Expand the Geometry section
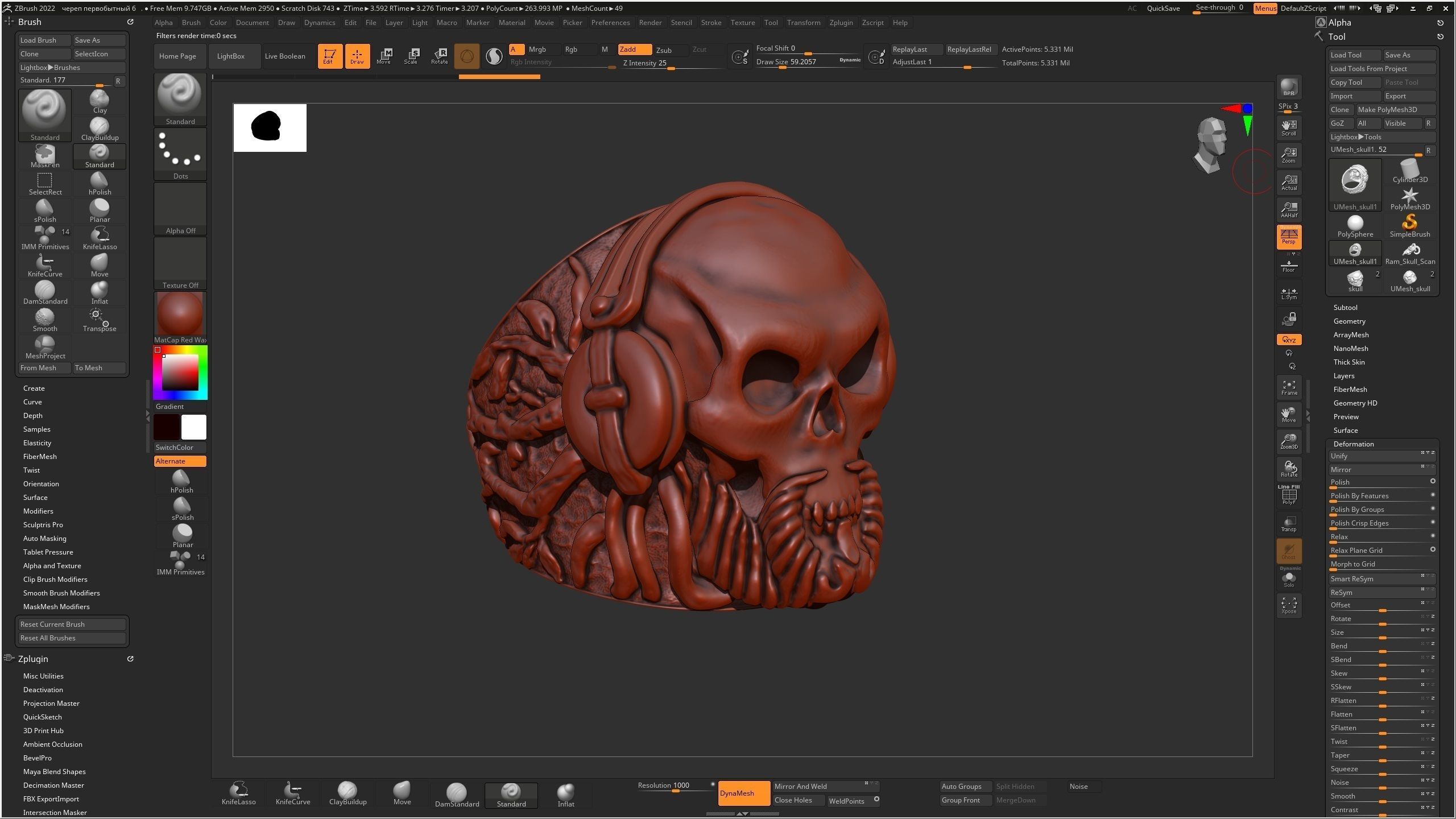The width and height of the screenshot is (1456, 819). click(1349, 321)
